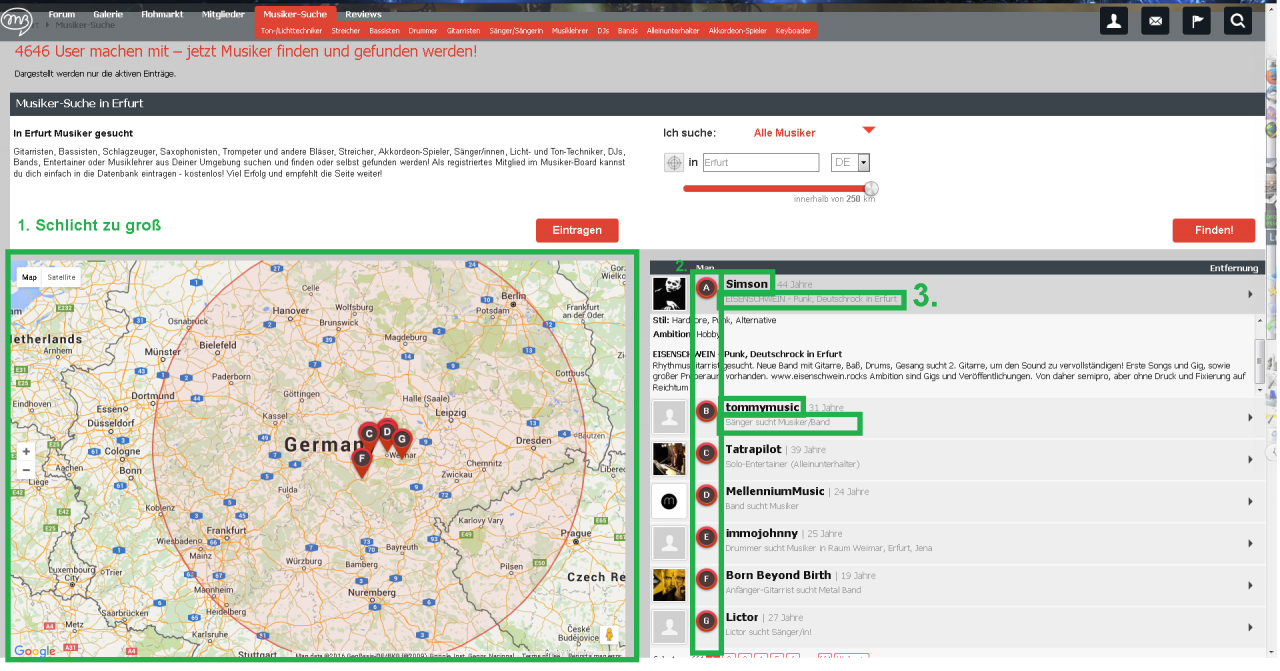This screenshot has height=671, width=1280.
Task: Expand MellenniumMusic's entry with arrow
Action: click(1250, 501)
